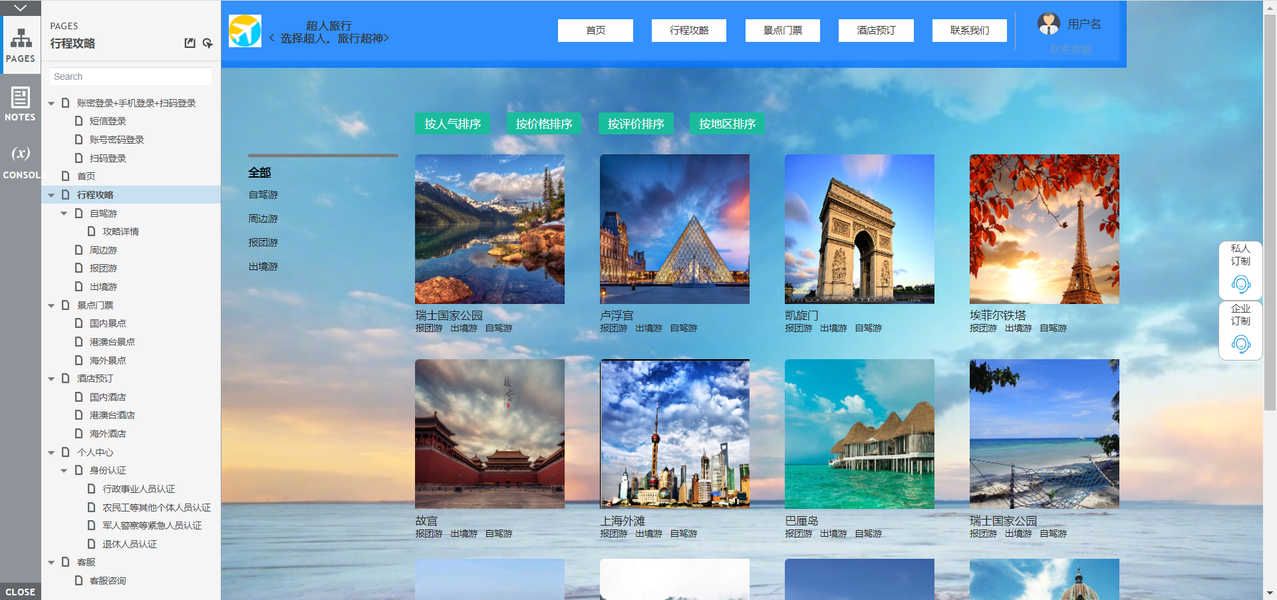Open the 周边游 page in tree
Viewport: 1277px width, 600px height.
103,250
